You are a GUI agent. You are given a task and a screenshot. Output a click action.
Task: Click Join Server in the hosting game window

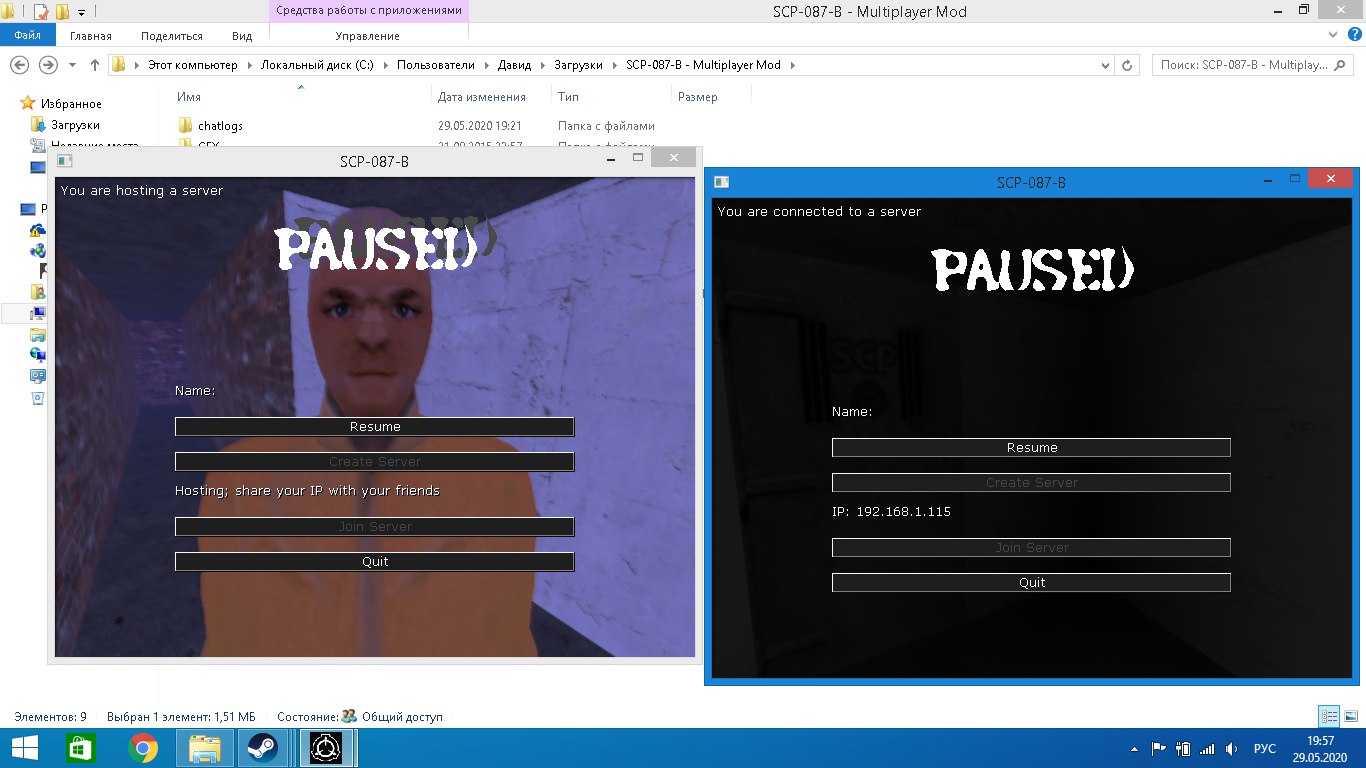375,527
